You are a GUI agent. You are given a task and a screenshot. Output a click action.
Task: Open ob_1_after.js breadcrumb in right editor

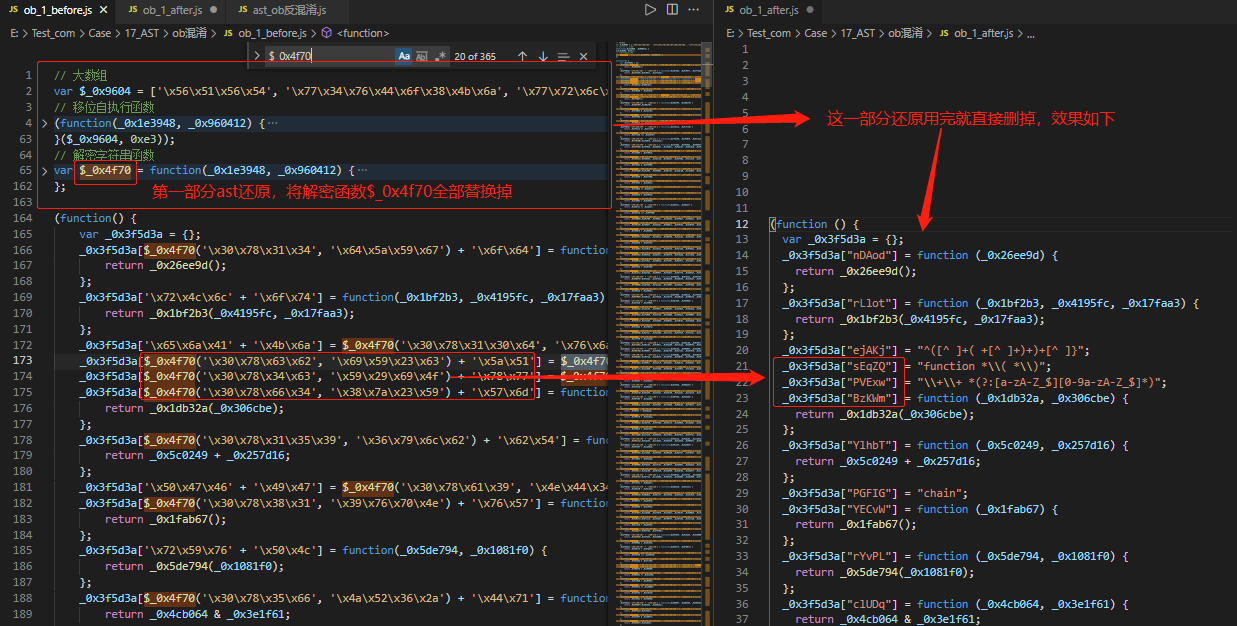pyautogui.click(x=985, y=33)
